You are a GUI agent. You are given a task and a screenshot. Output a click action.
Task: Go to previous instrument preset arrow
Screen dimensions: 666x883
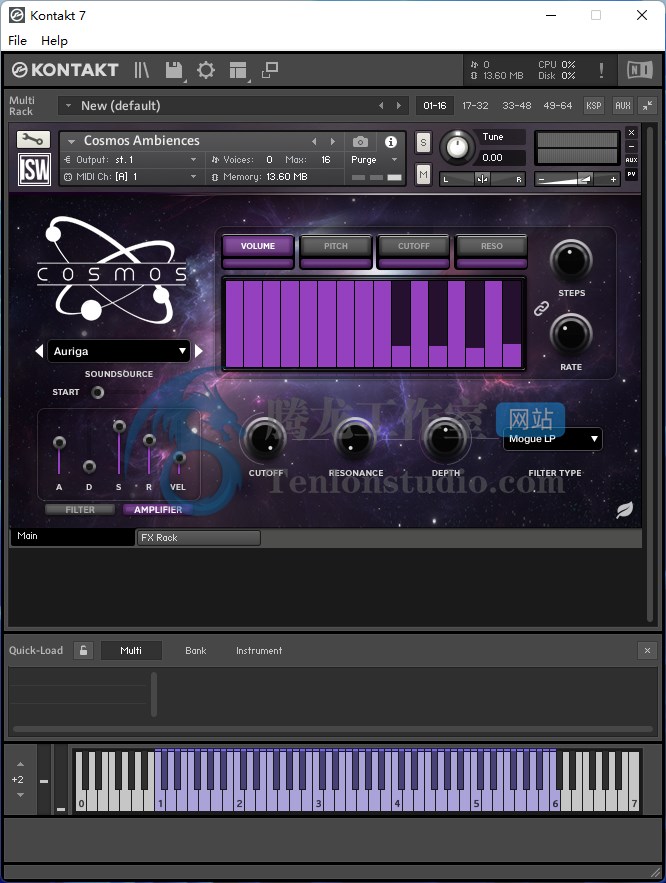point(314,141)
